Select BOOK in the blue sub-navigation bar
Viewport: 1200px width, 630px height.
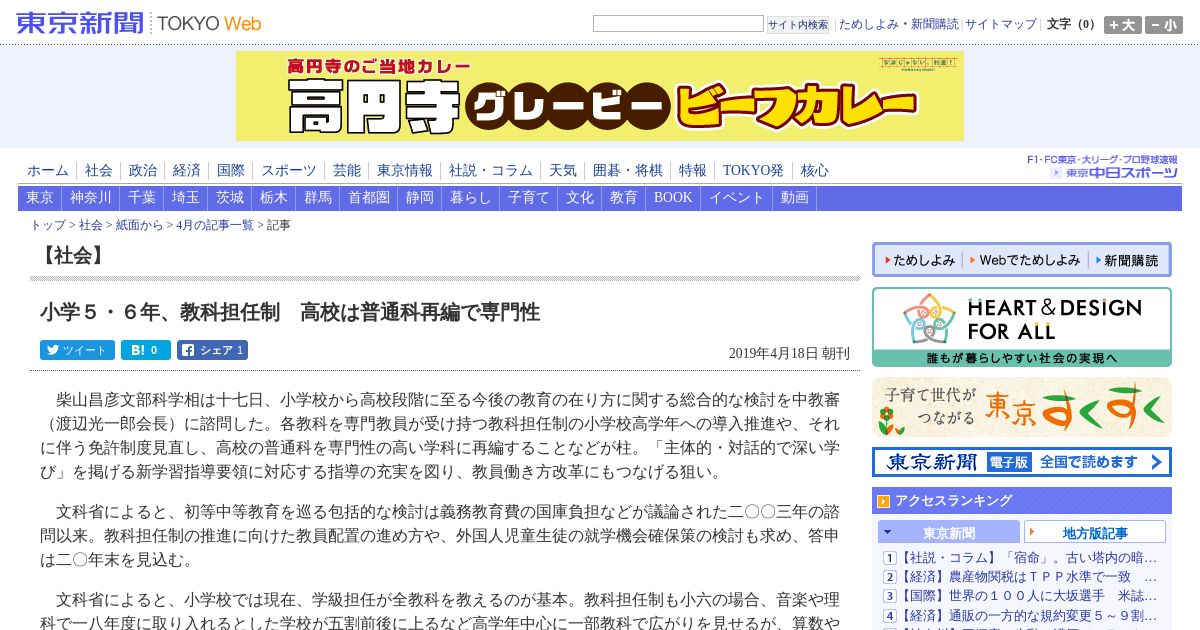tap(673, 198)
